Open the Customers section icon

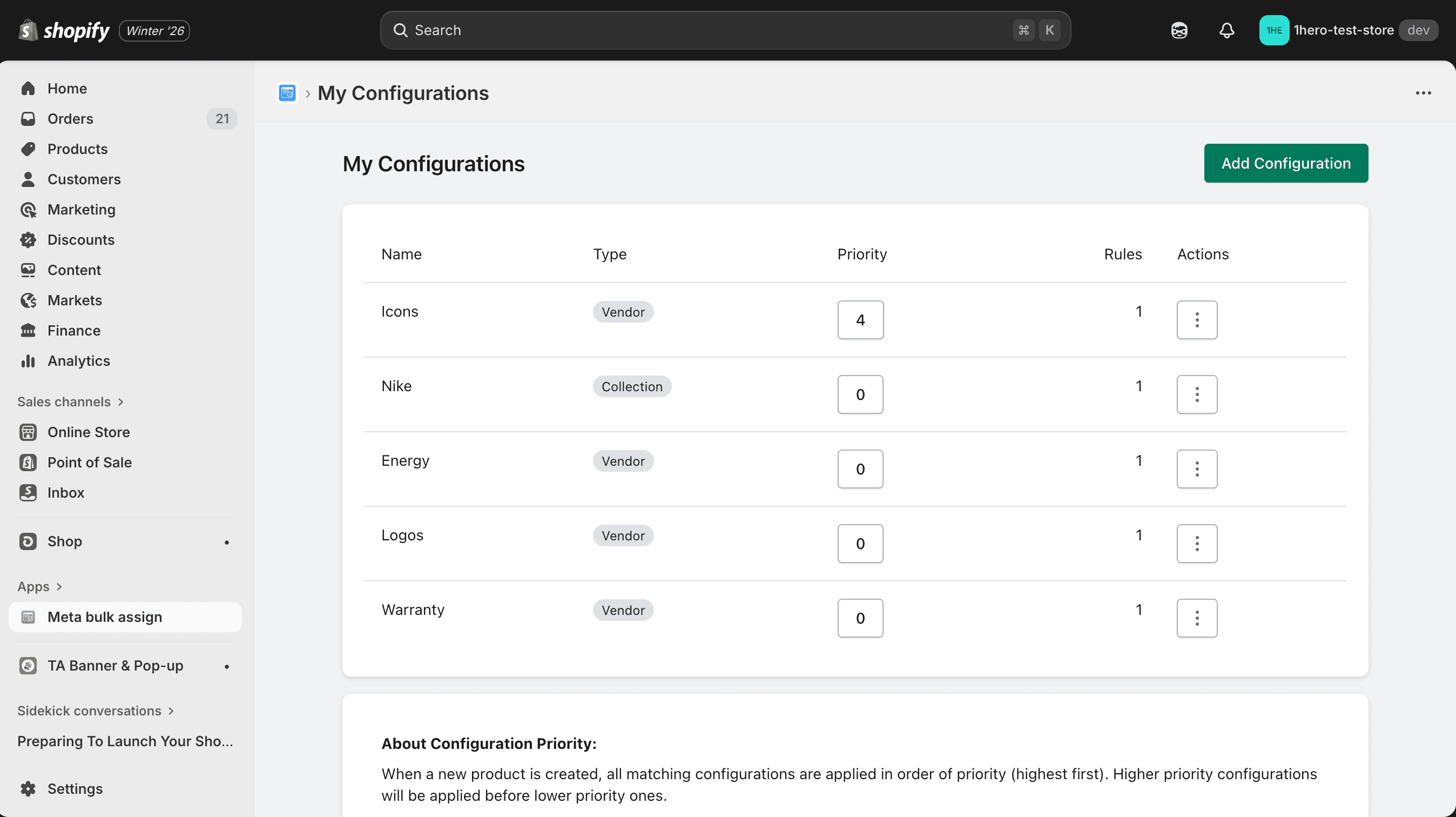(28, 179)
